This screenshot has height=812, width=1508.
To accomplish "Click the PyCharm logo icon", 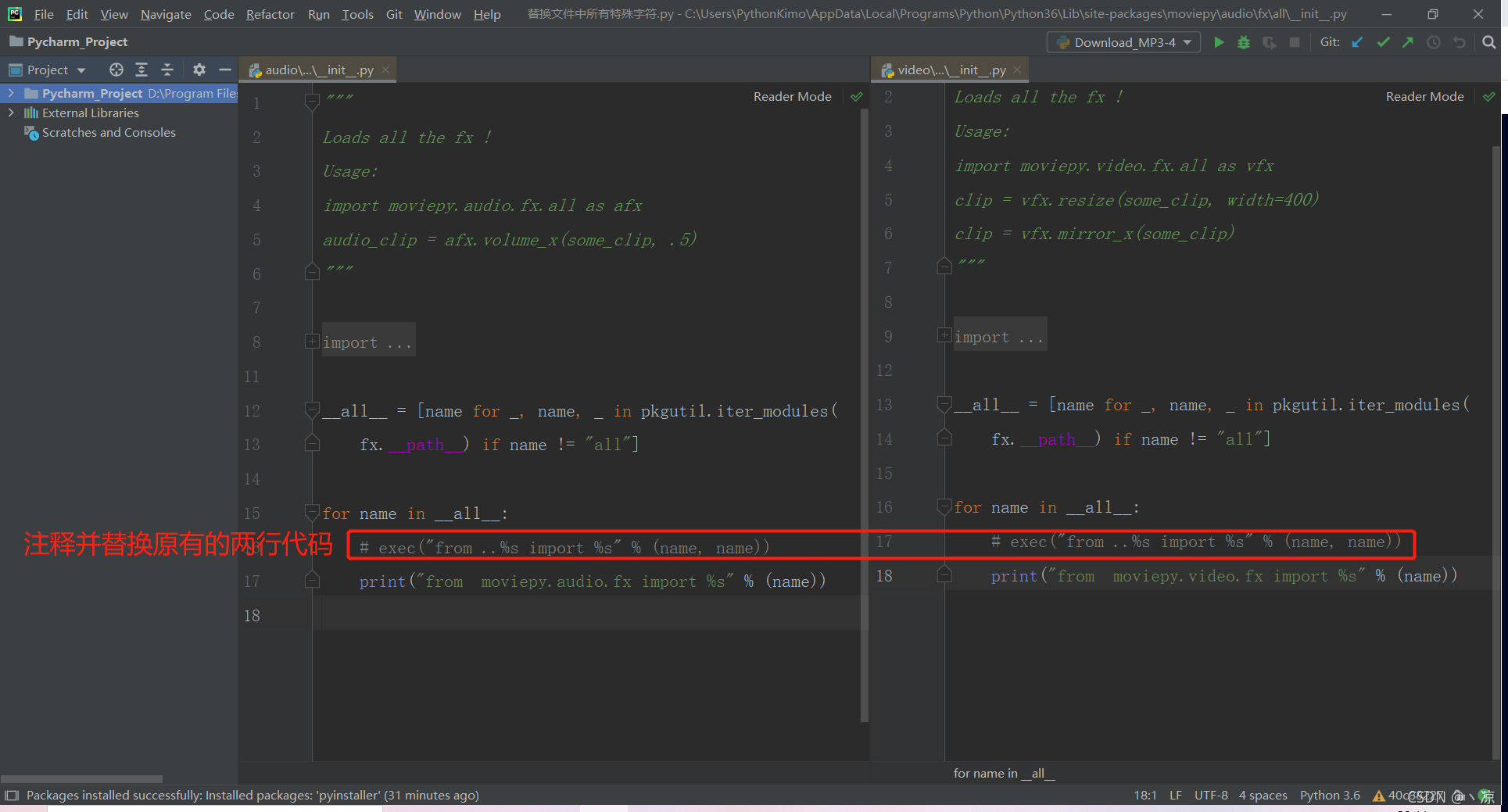I will pyautogui.click(x=15, y=14).
